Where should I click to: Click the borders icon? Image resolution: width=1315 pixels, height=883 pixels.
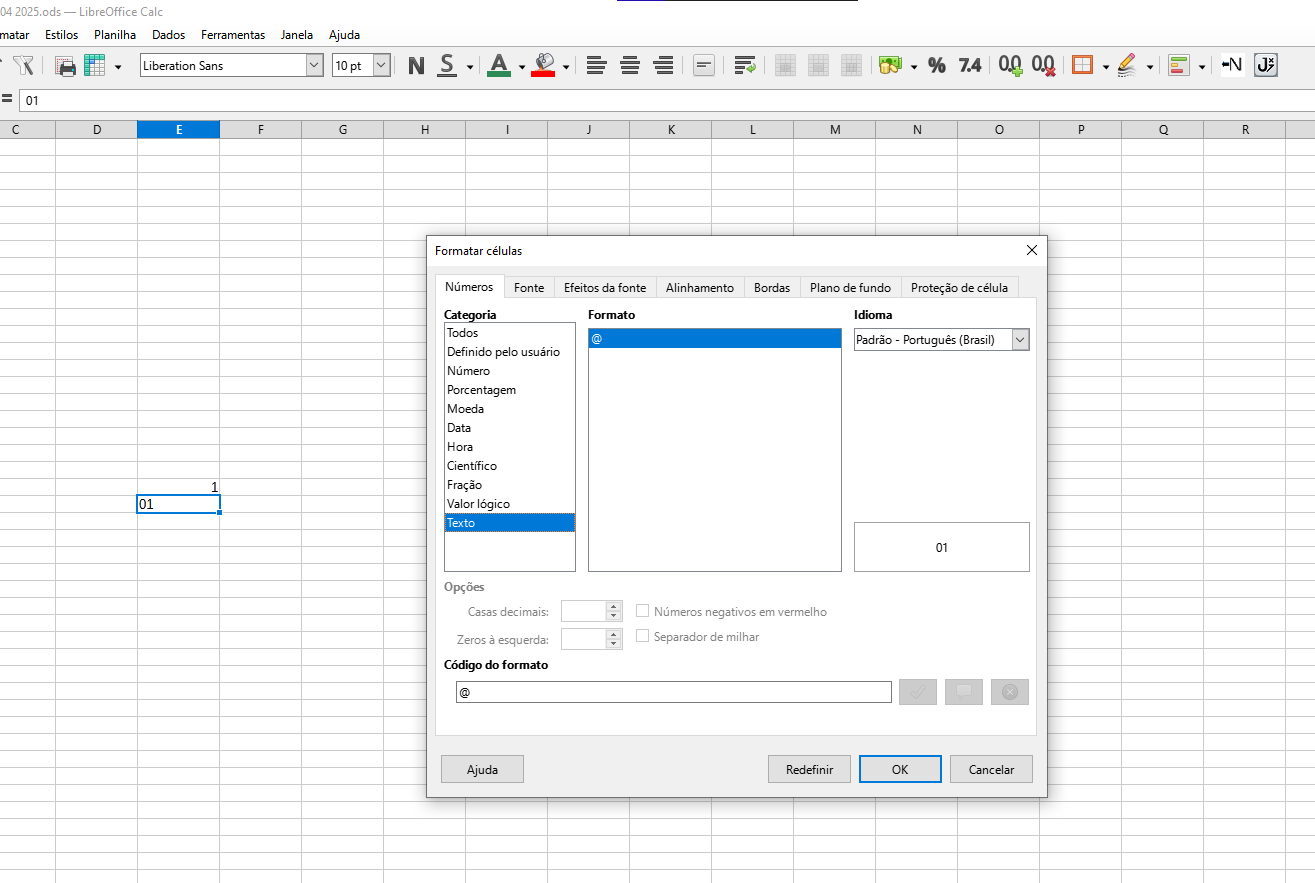(x=1082, y=66)
